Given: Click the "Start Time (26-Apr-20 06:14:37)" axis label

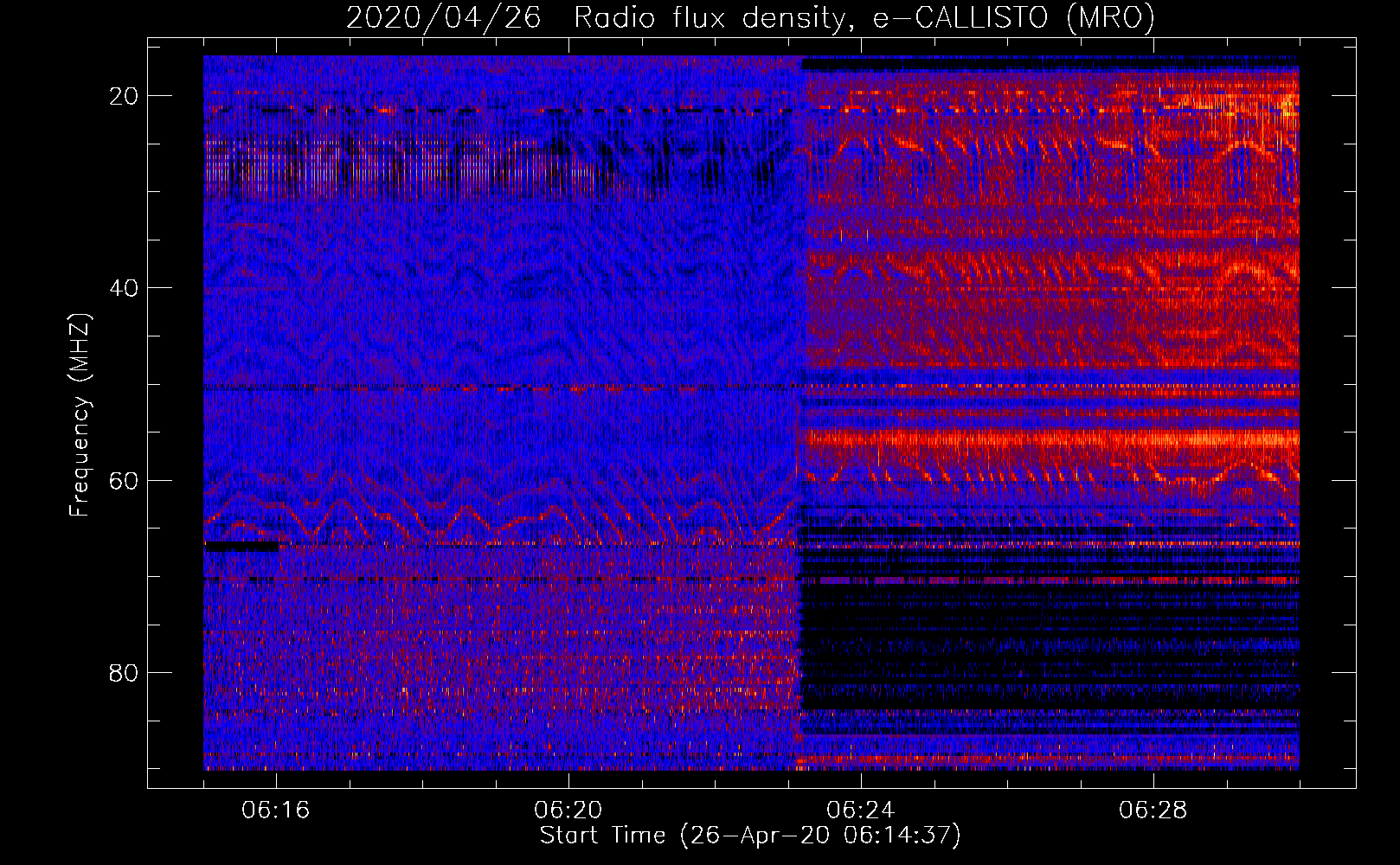Looking at the screenshot, I should coord(750,836).
